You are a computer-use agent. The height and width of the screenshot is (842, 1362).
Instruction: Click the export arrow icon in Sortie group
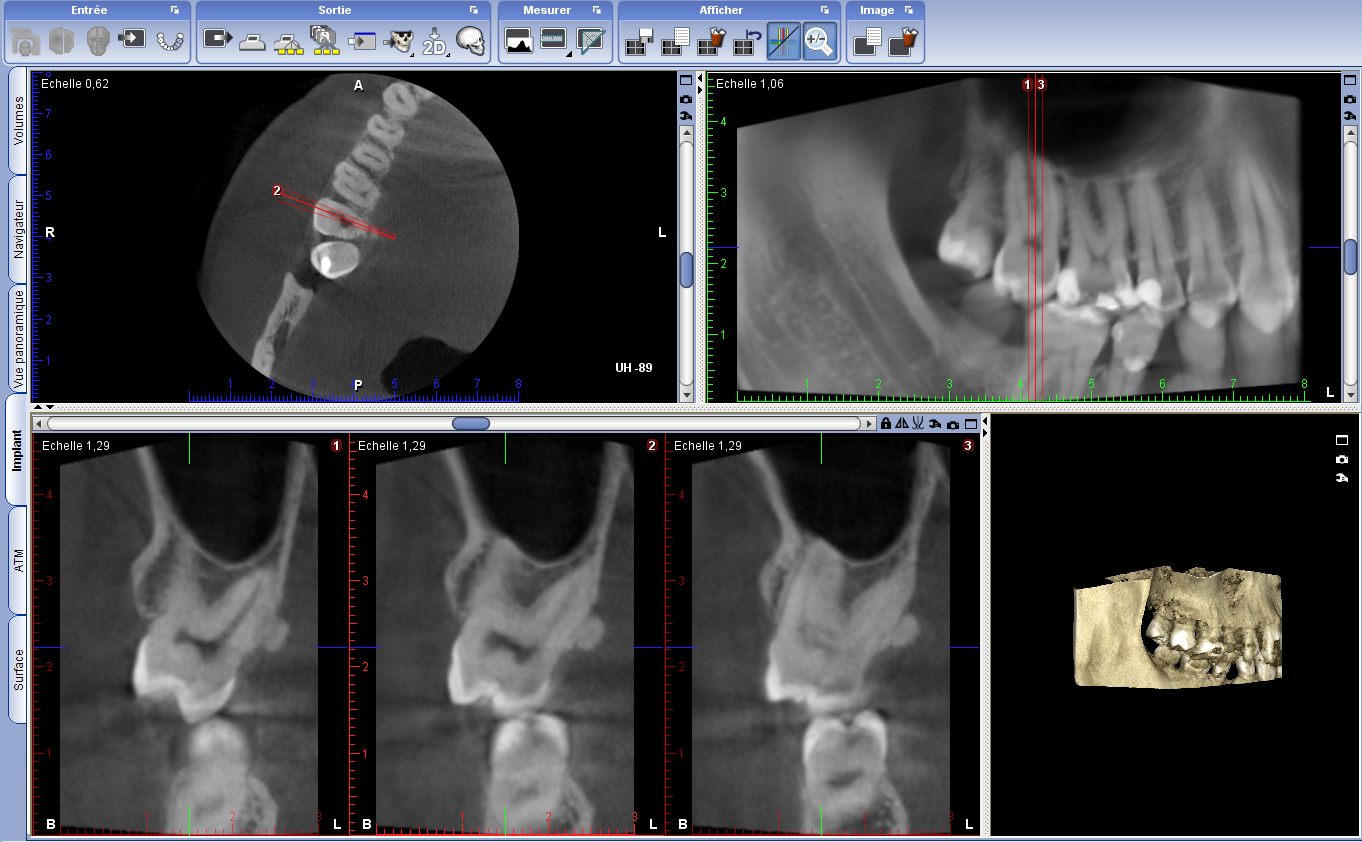pyautogui.click(x=217, y=40)
